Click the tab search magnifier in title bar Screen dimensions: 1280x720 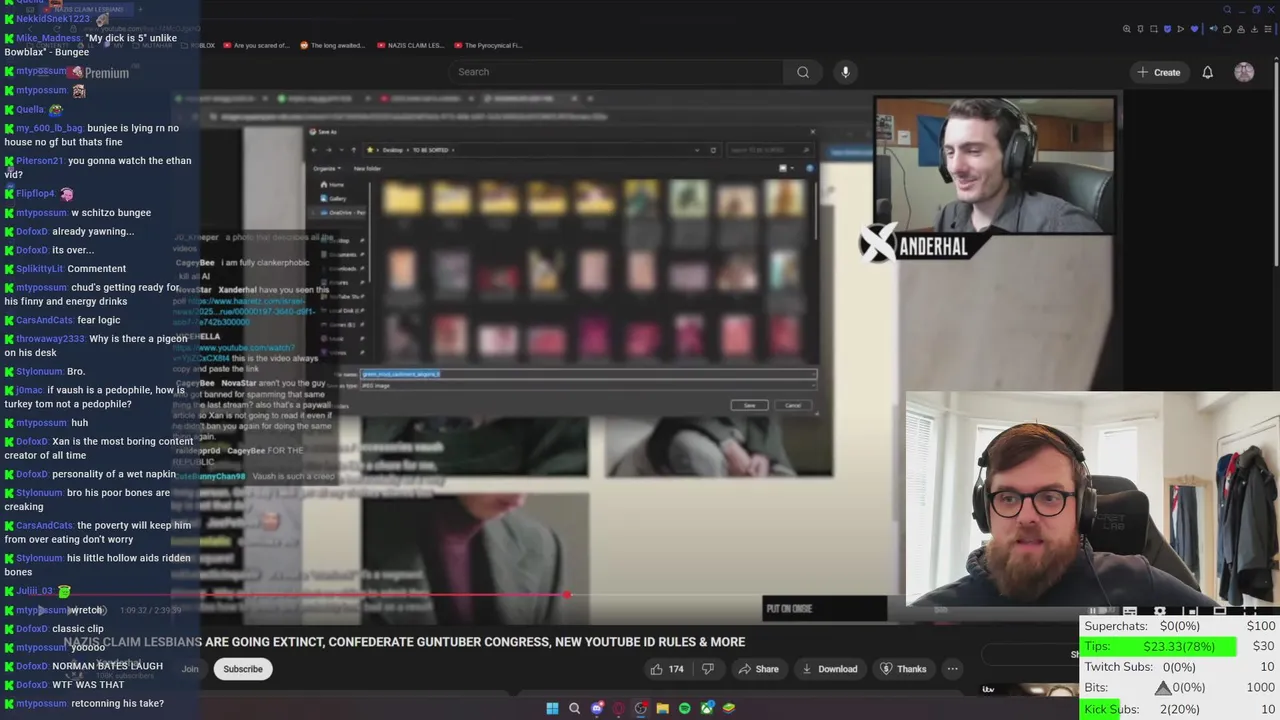coord(1227,10)
